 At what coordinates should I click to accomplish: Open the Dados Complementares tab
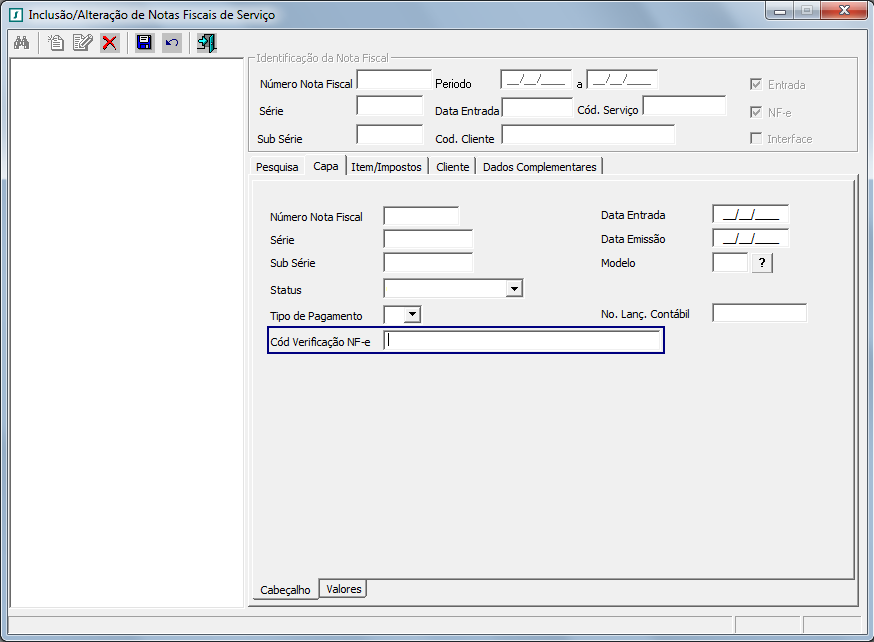tap(539, 167)
